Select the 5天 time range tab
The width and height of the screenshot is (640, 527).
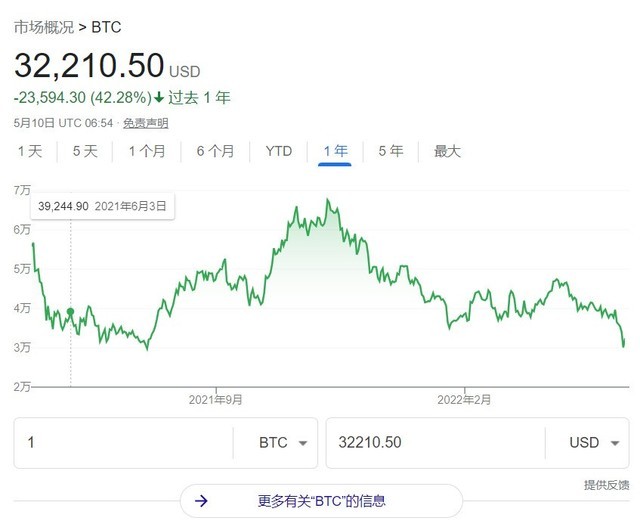coord(85,152)
